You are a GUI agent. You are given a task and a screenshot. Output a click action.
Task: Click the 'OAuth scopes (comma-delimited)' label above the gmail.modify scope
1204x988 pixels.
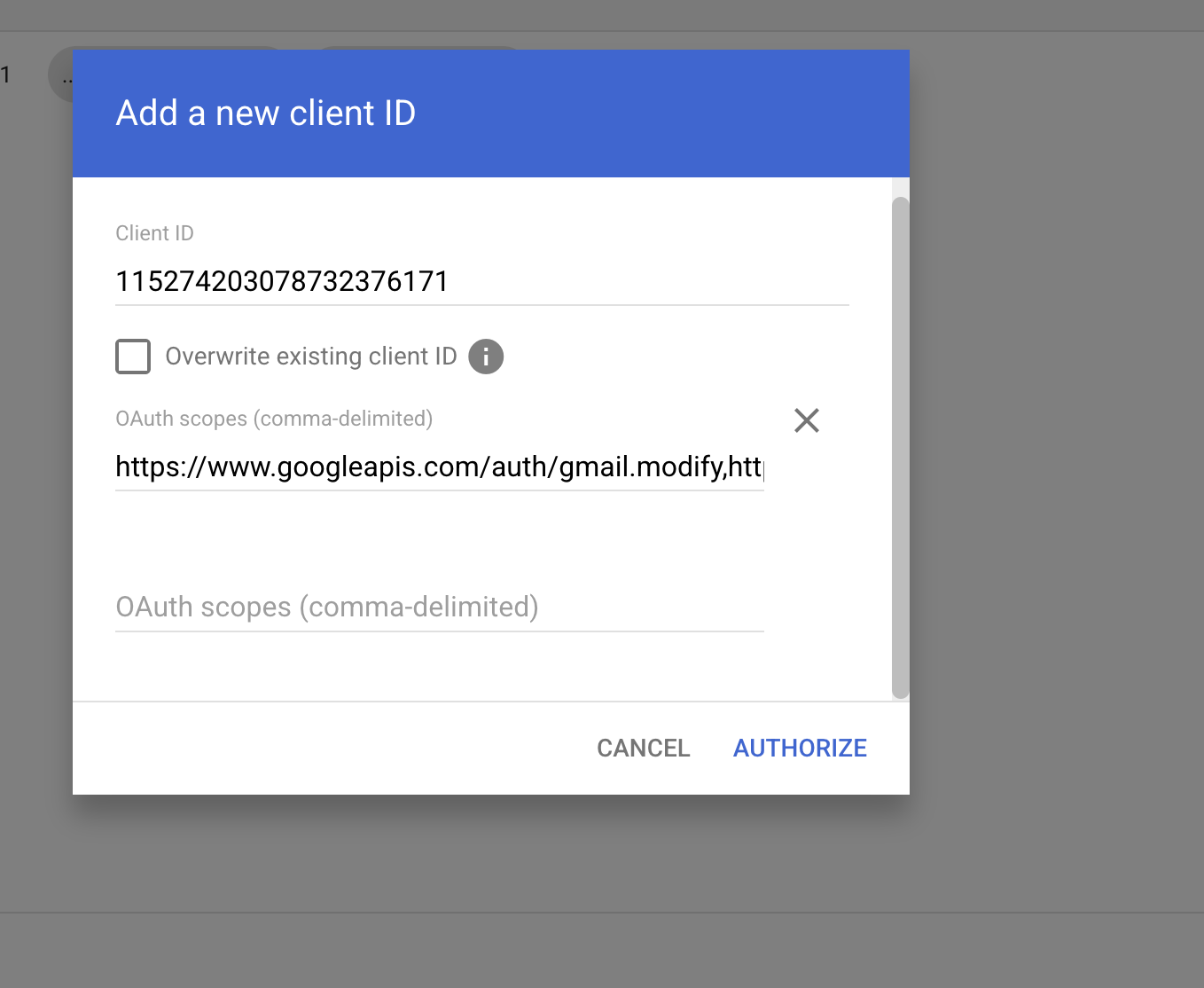pos(274,419)
